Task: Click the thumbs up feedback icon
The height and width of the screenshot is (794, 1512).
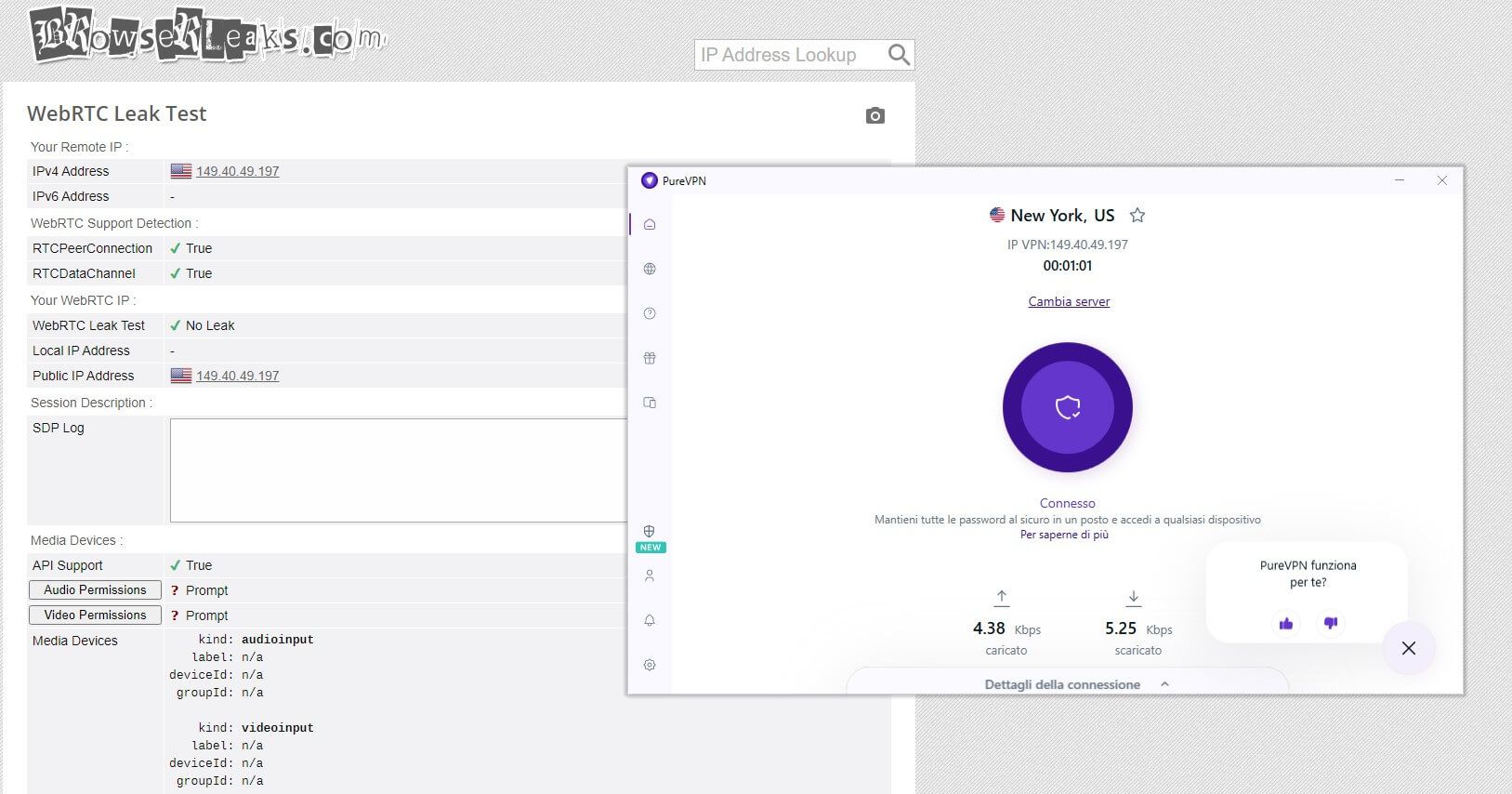Action: [1286, 623]
